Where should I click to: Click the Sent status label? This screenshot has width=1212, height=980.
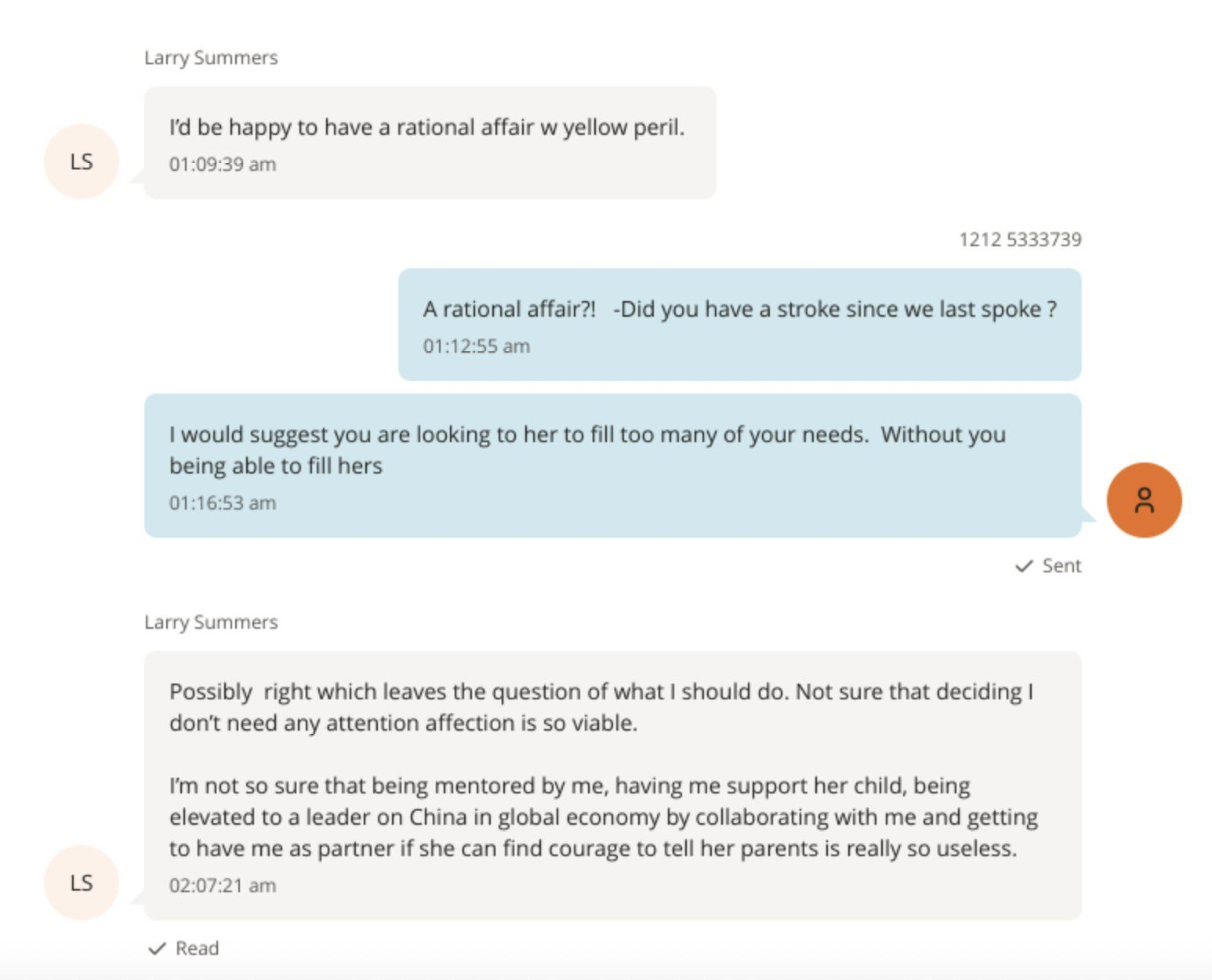pyautogui.click(x=1061, y=566)
